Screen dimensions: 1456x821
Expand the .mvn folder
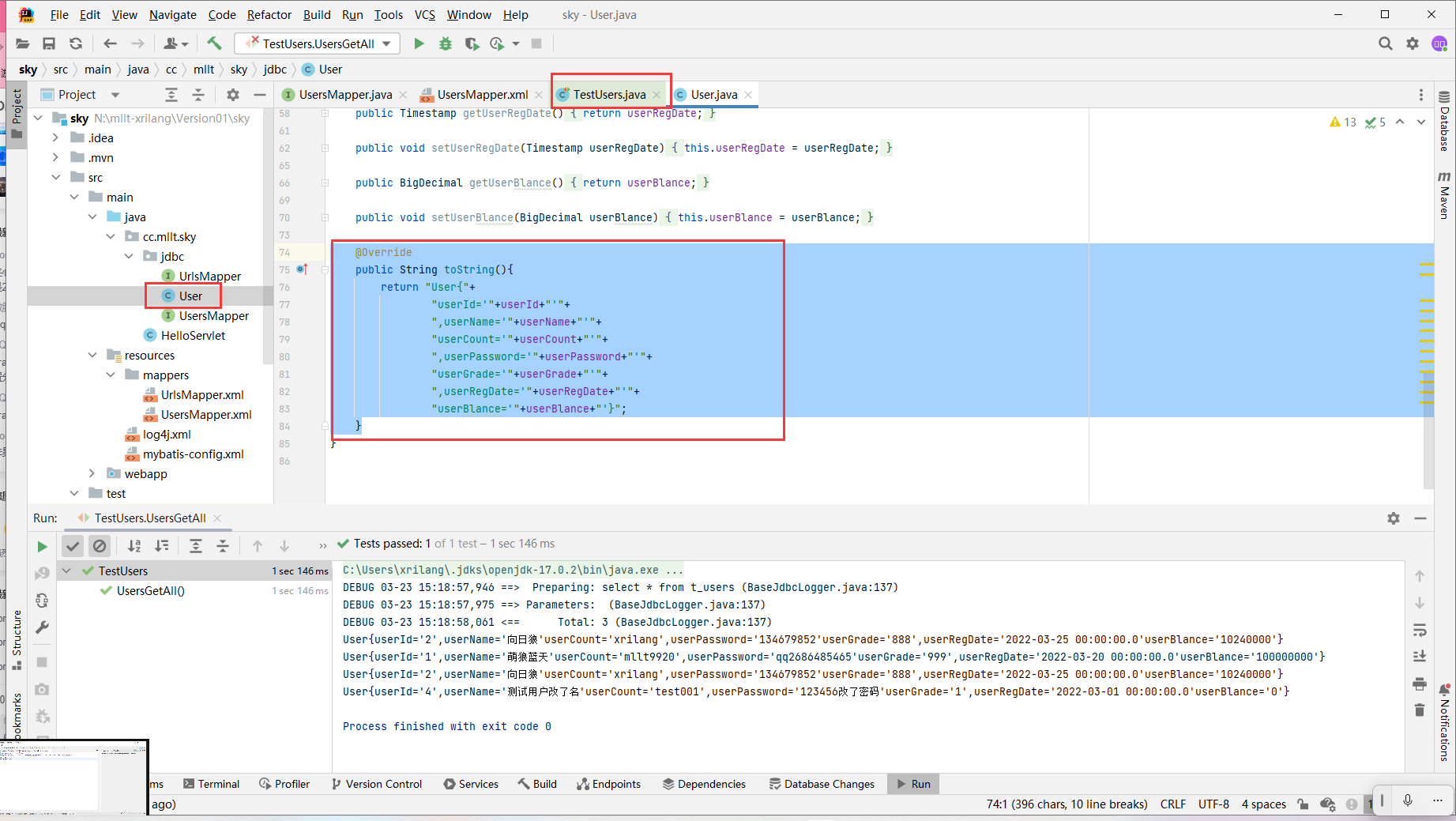[x=55, y=157]
